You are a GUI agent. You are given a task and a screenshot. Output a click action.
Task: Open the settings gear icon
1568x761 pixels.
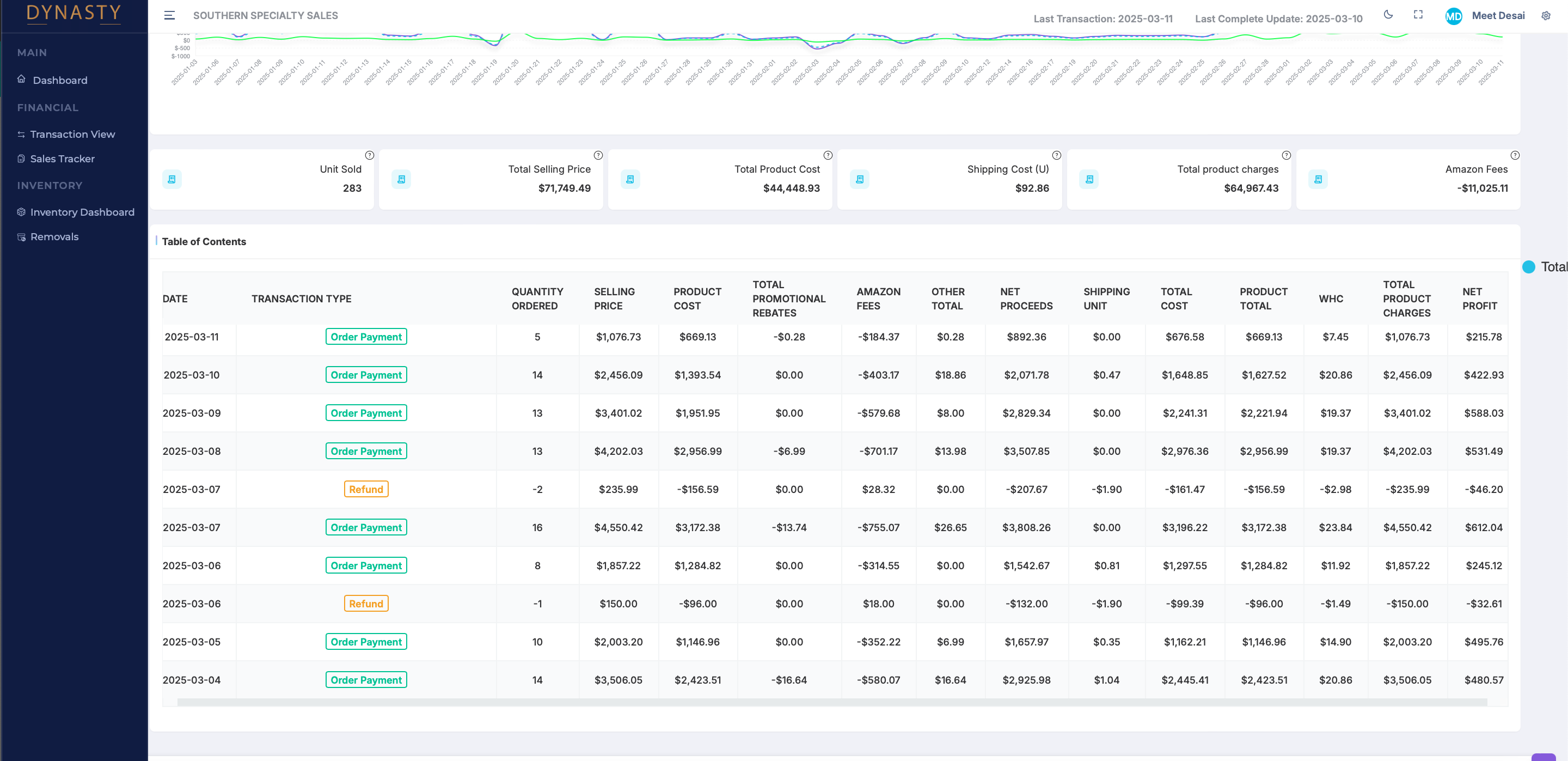(x=1546, y=16)
